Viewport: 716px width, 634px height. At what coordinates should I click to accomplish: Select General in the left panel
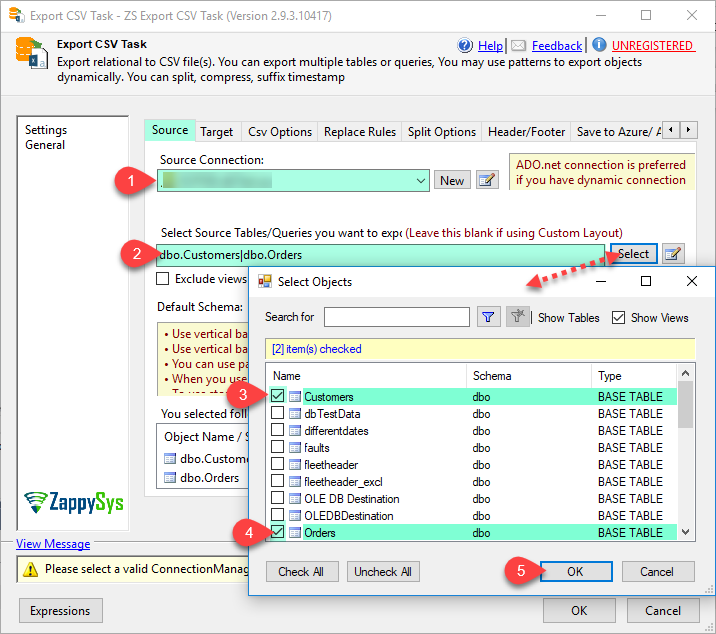pyautogui.click(x=45, y=145)
